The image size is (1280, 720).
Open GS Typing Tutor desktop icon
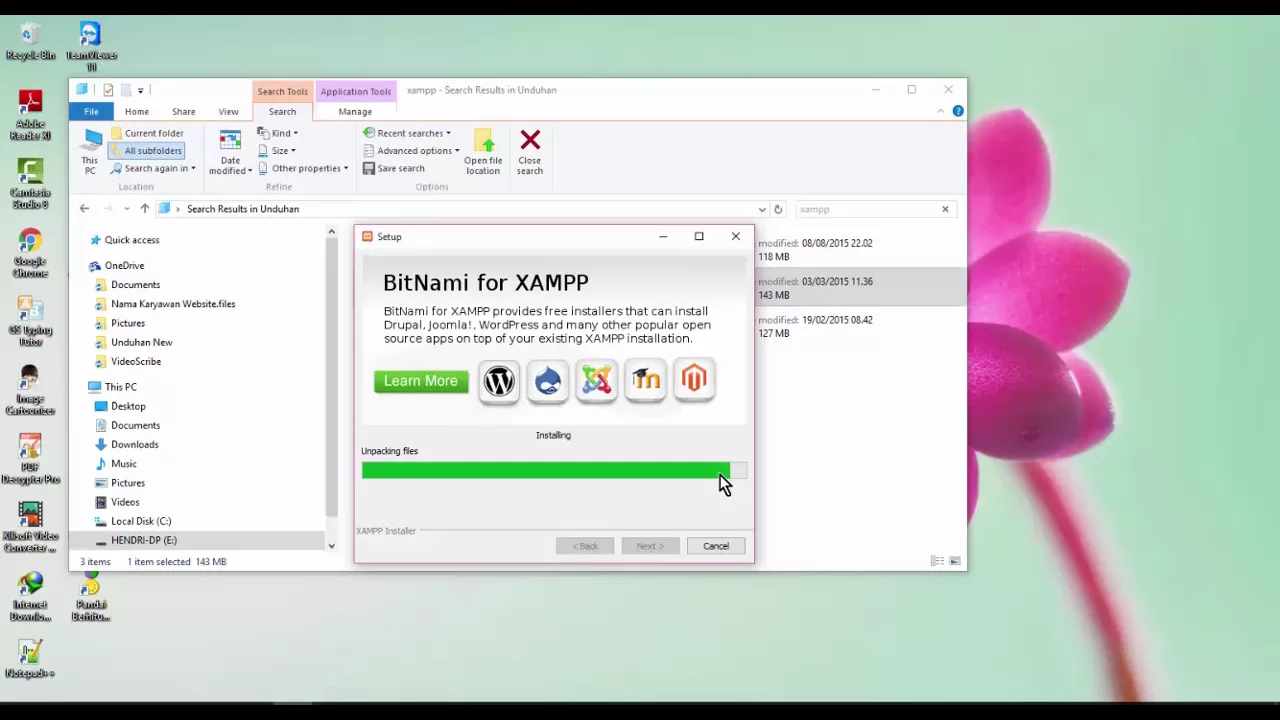click(30, 322)
